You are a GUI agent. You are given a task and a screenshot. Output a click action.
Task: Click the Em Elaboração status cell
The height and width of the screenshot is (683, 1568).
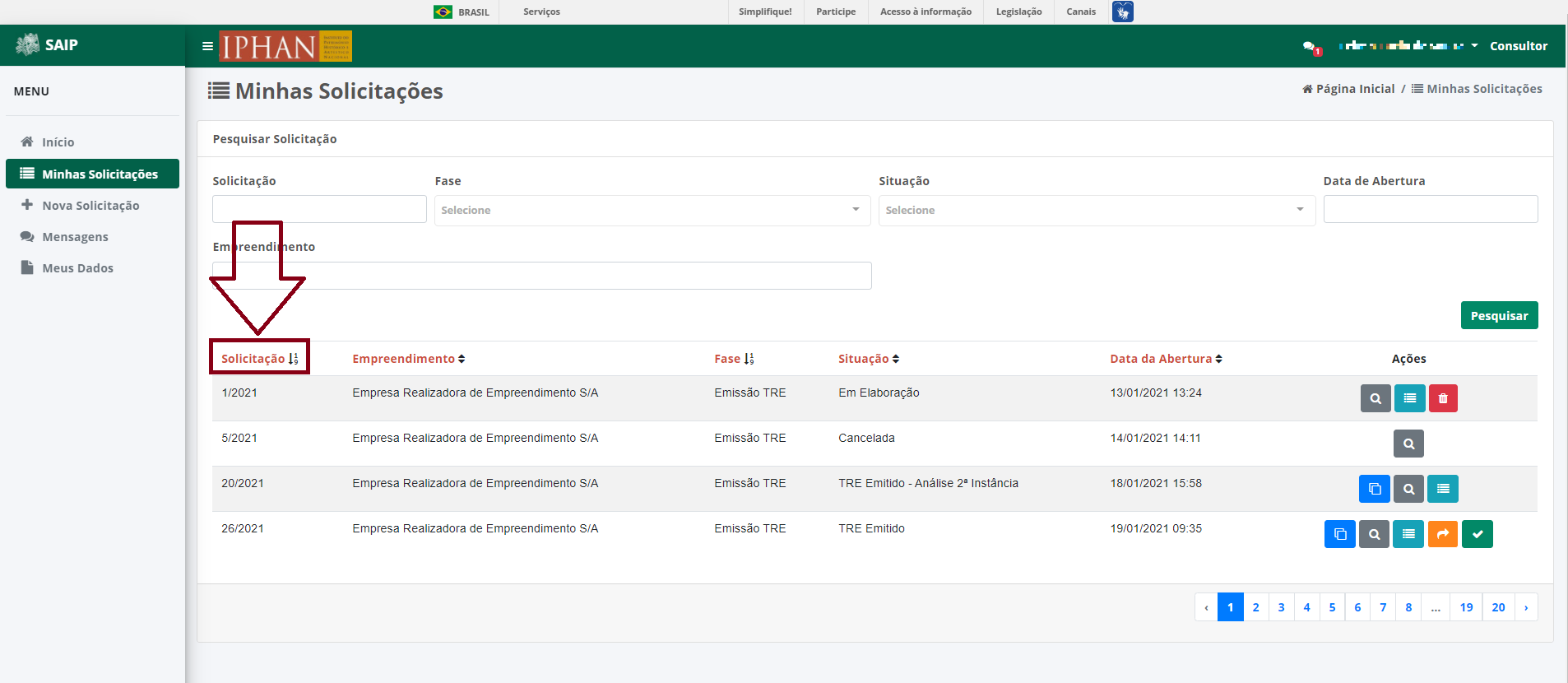879,393
